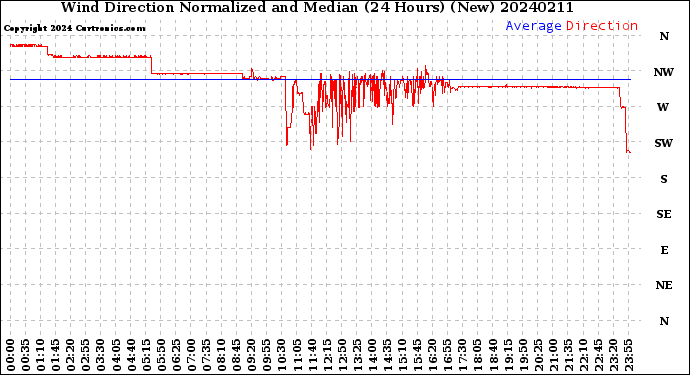Click the 19:50 time label
Image resolution: width=690 pixels, height=375 pixels.
point(523,355)
